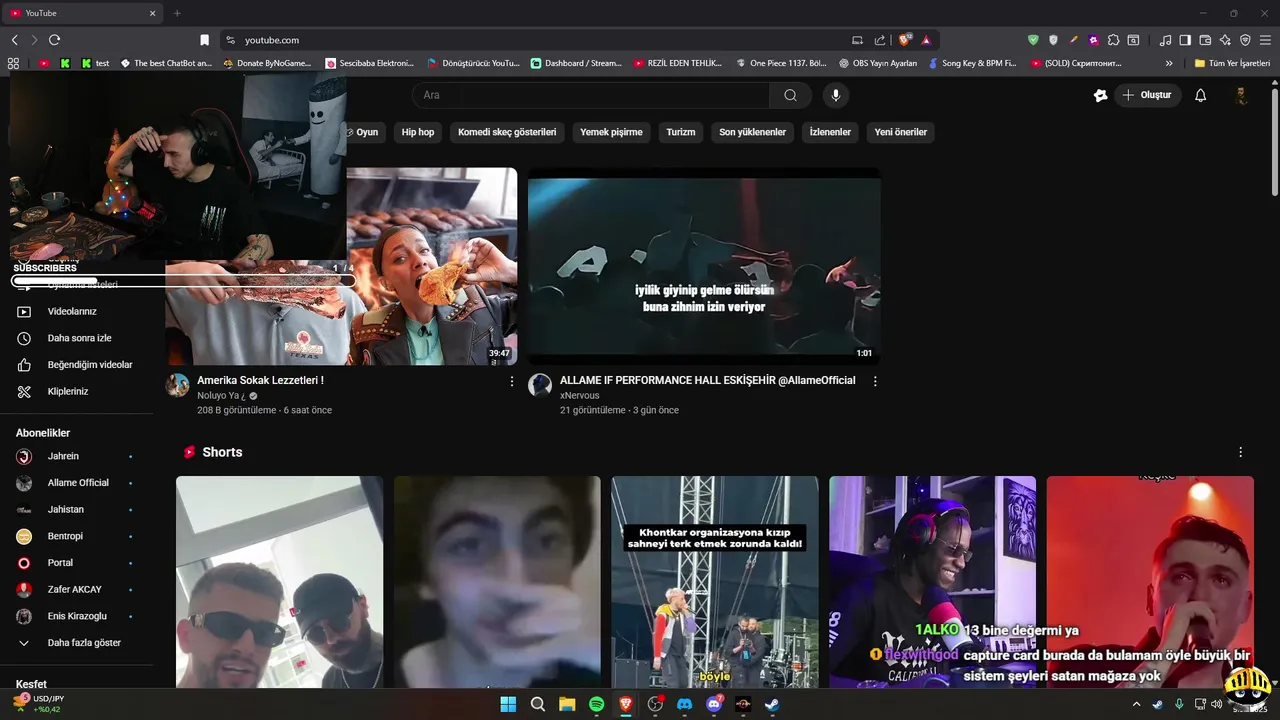The width and height of the screenshot is (1280, 720).
Task: Reload the YouTube page
Action: 54,40
